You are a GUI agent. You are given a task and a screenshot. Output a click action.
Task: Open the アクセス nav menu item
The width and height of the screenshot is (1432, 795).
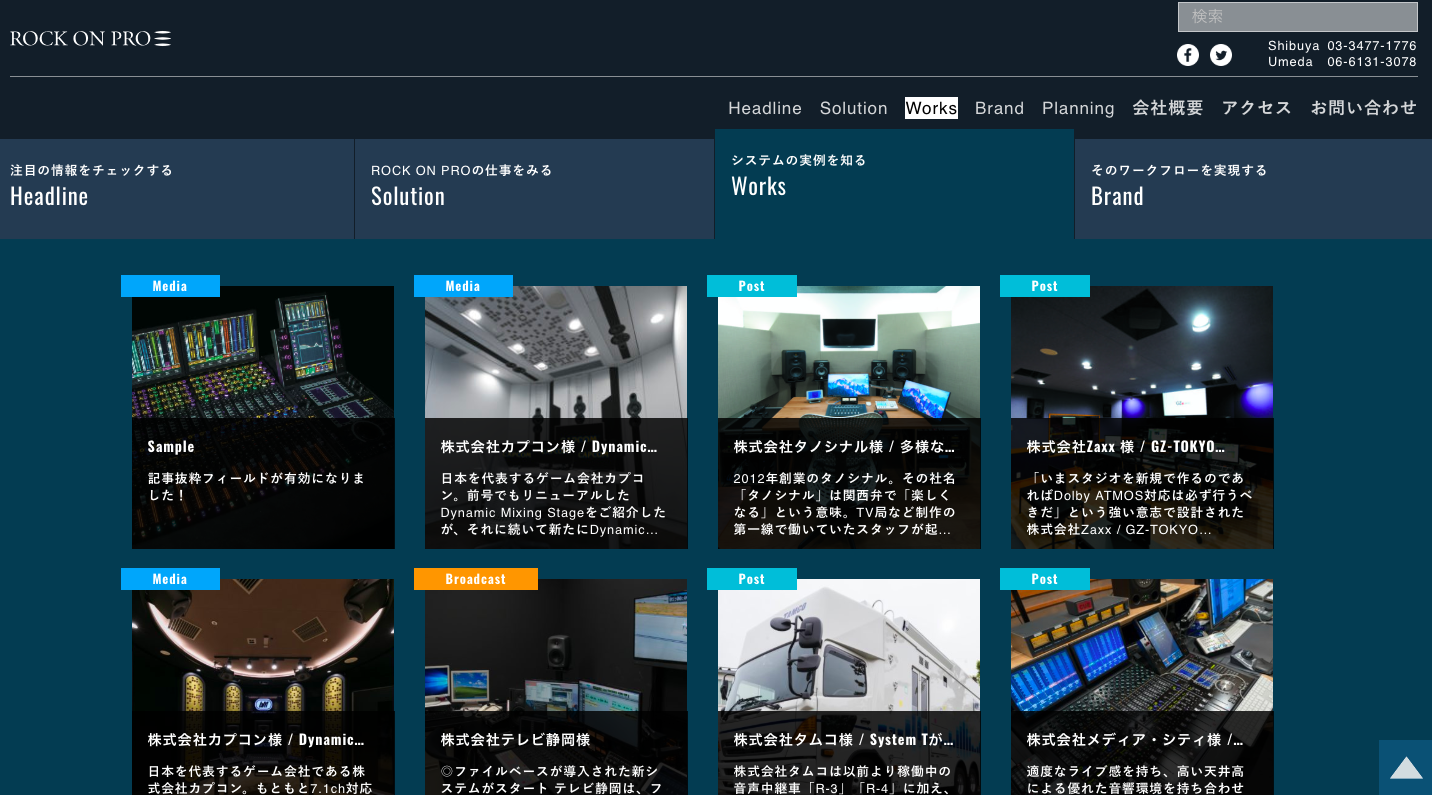1257,108
